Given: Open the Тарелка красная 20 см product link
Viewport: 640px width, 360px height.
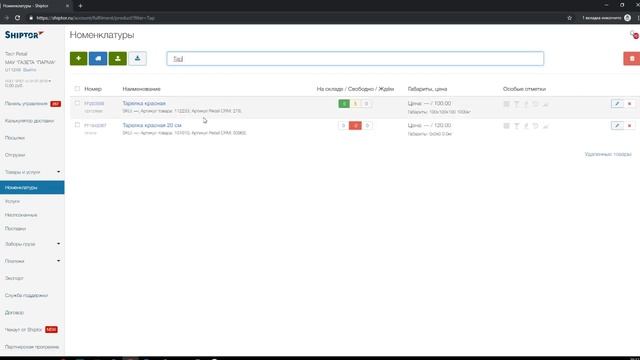Looking at the screenshot, I should point(152,125).
